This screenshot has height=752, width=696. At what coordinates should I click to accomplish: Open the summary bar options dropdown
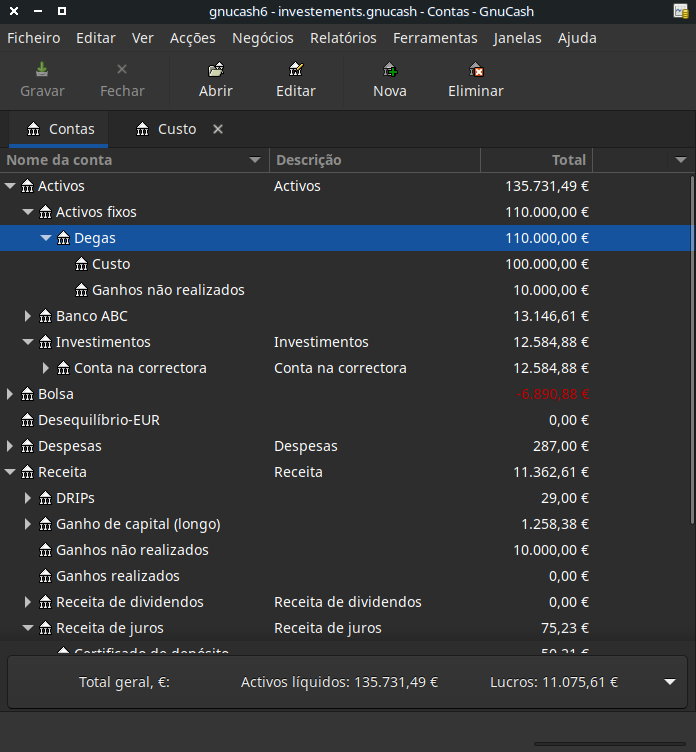click(670, 682)
